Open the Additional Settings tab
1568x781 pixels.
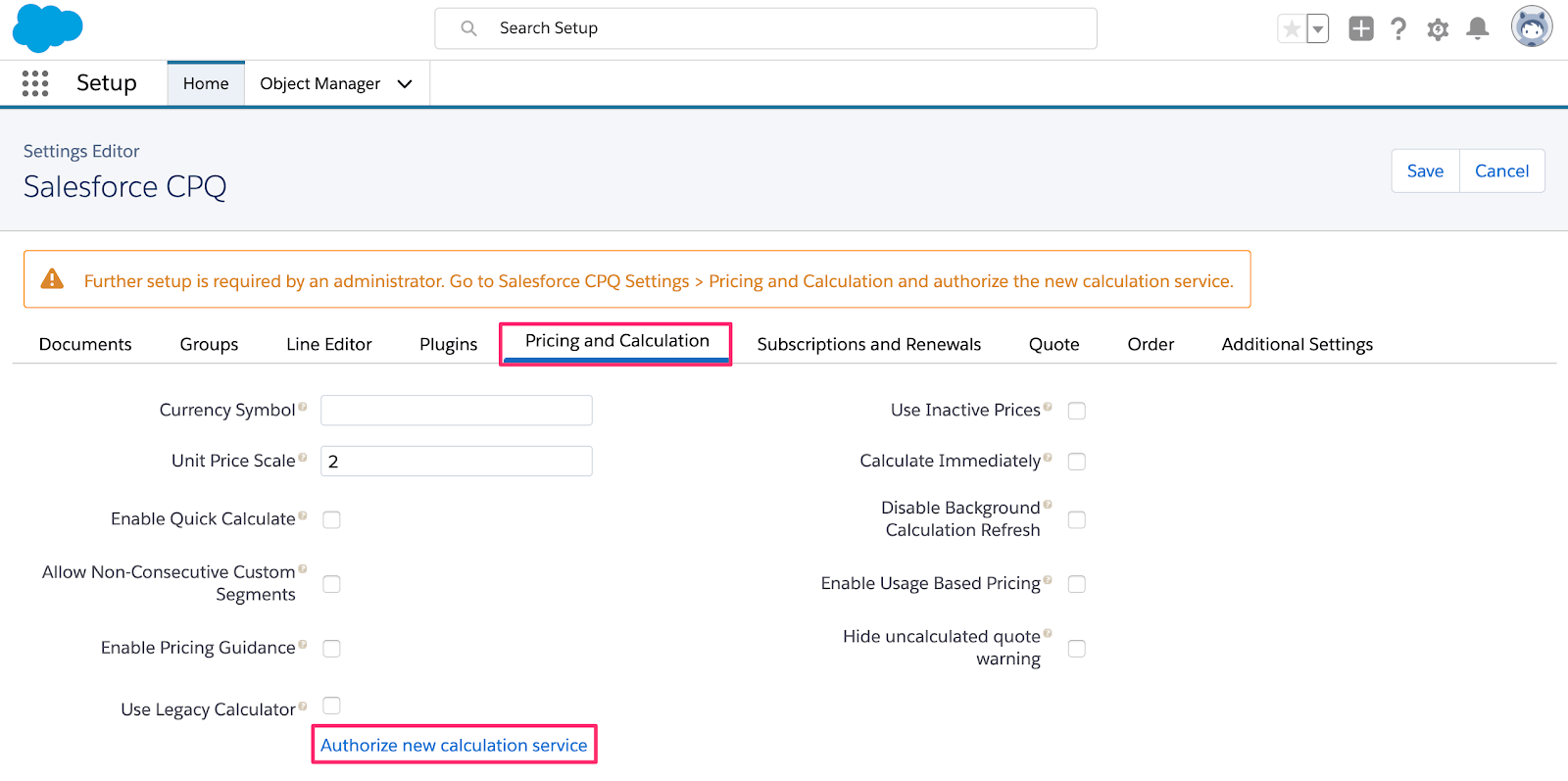[x=1298, y=344]
